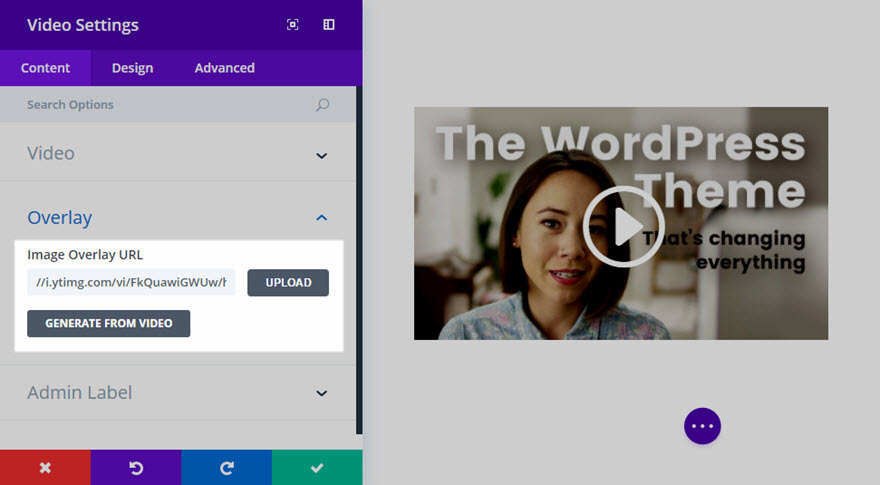Undo the last change
The height and width of the screenshot is (485, 880).
click(136, 467)
